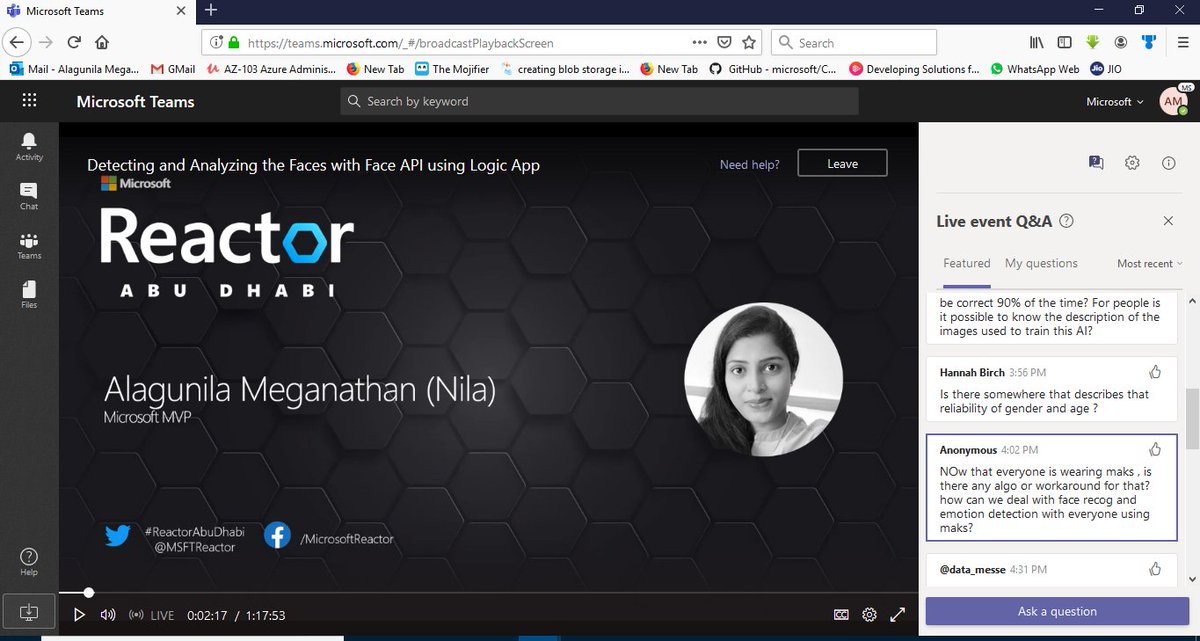The height and width of the screenshot is (641, 1200).
Task: Select the Microsoft Teams browser tab
Action: (98, 11)
